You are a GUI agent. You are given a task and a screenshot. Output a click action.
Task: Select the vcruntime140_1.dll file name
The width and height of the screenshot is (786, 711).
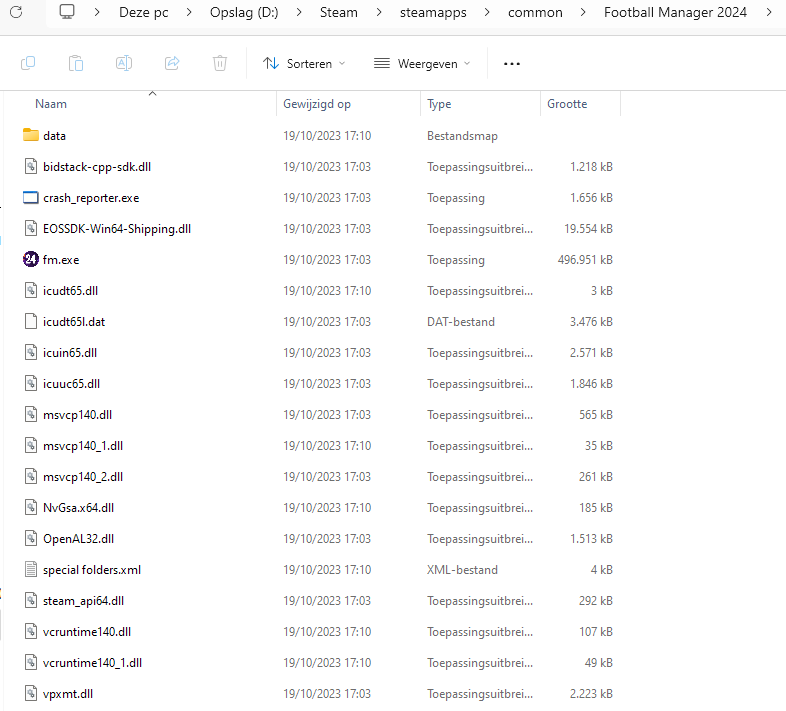click(x=92, y=663)
